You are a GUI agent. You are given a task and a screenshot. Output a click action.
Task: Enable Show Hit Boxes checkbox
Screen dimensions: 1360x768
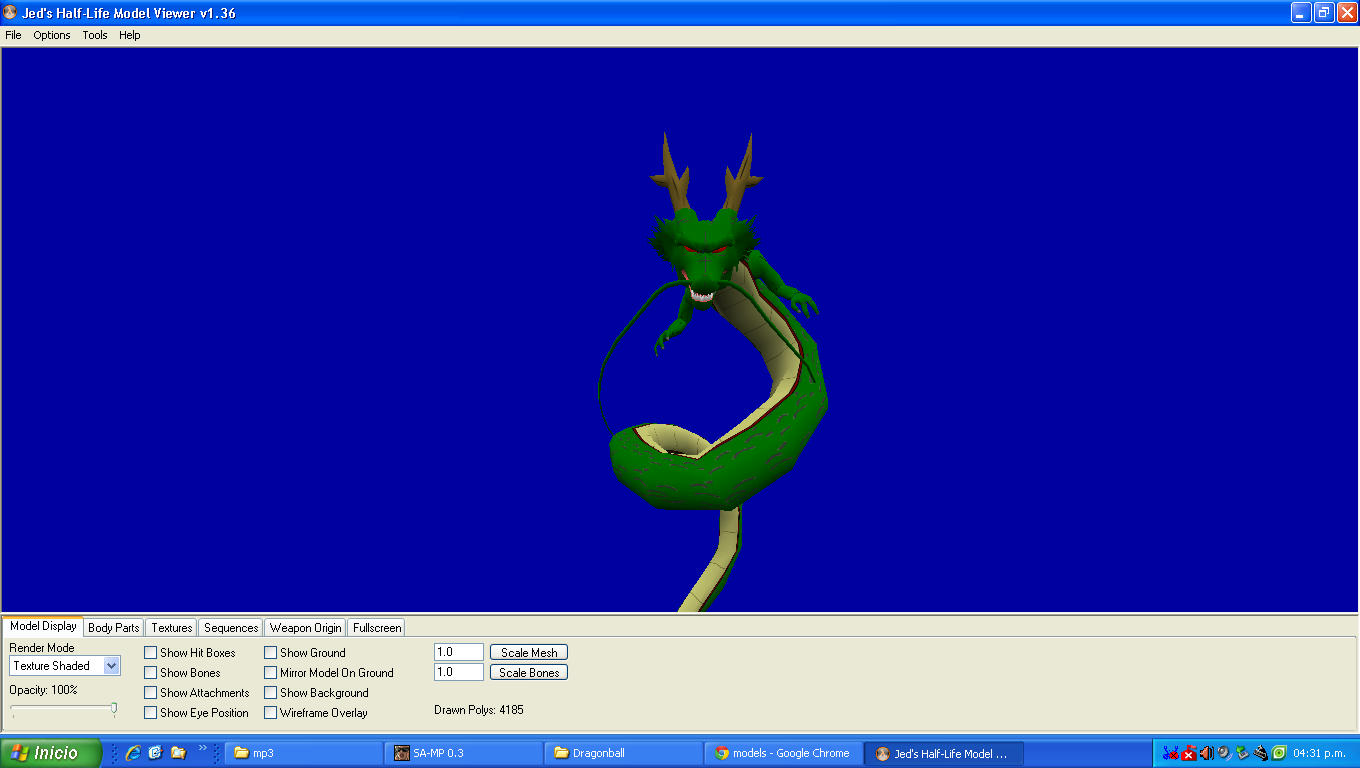151,653
